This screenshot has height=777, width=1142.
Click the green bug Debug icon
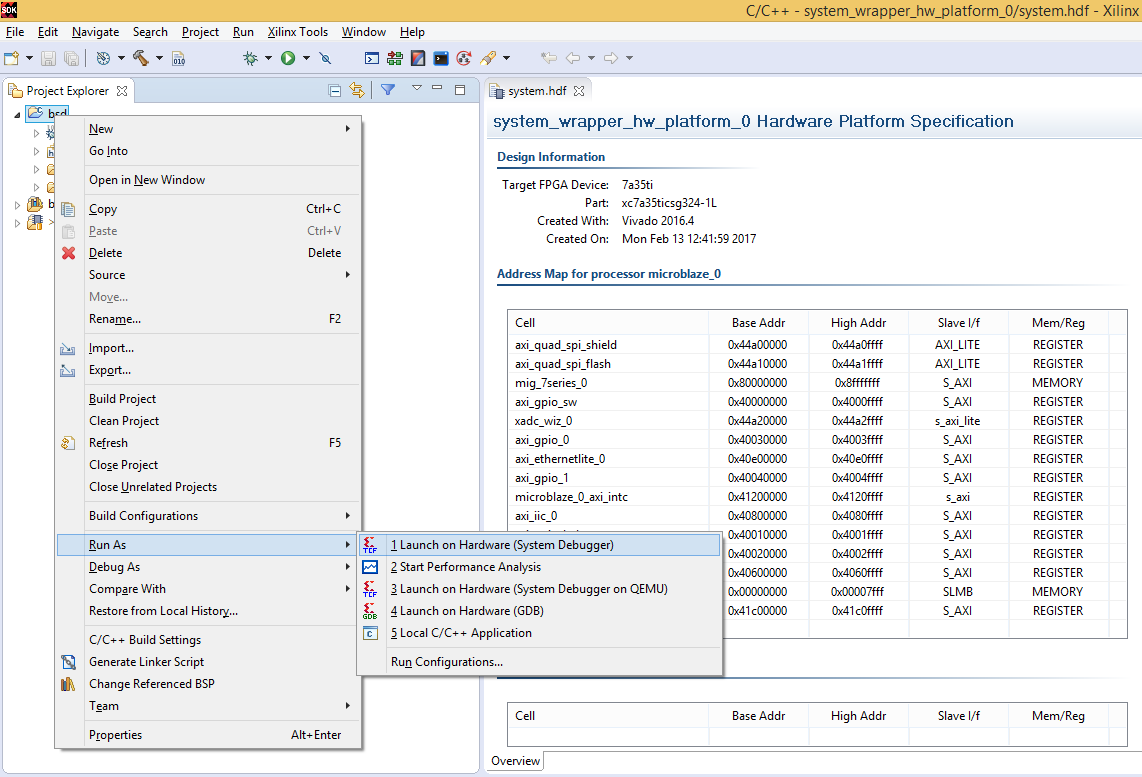251,58
